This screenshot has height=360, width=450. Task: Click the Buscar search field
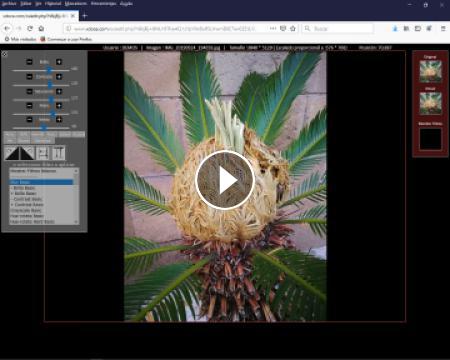click(x=337, y=29)
